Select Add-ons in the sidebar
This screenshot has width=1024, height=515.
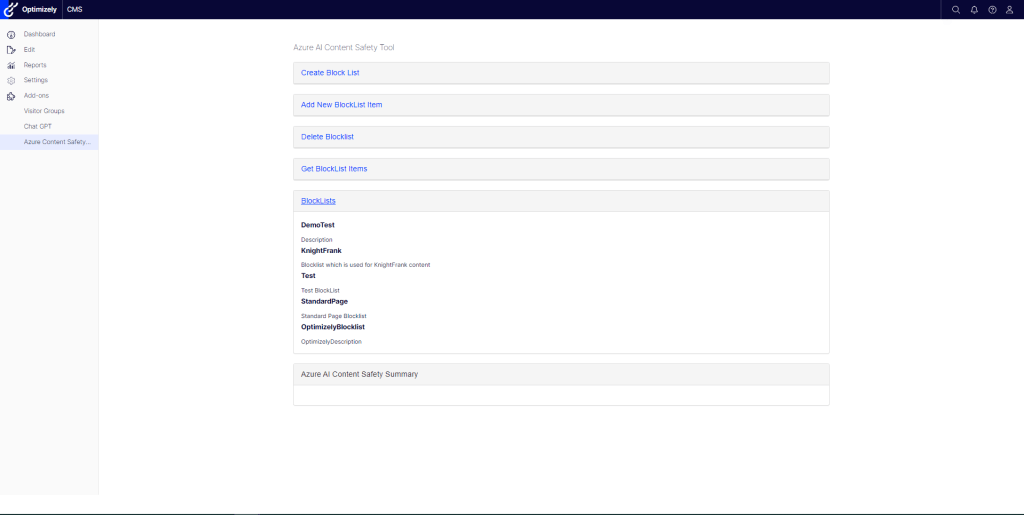36,95
